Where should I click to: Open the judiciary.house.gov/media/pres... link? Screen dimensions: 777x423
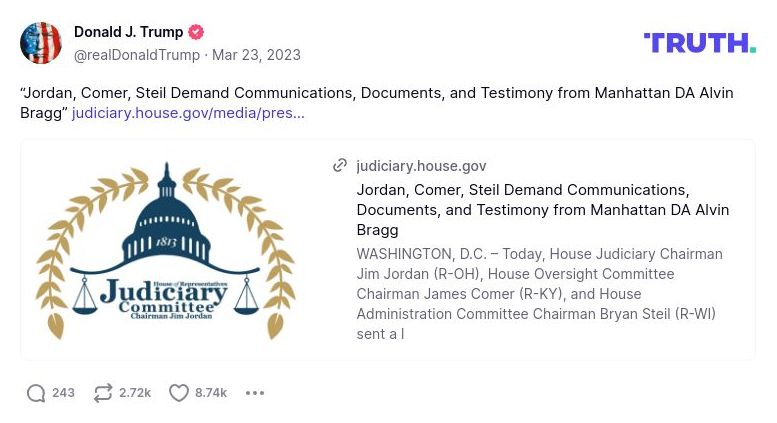[x=188, y=113]
